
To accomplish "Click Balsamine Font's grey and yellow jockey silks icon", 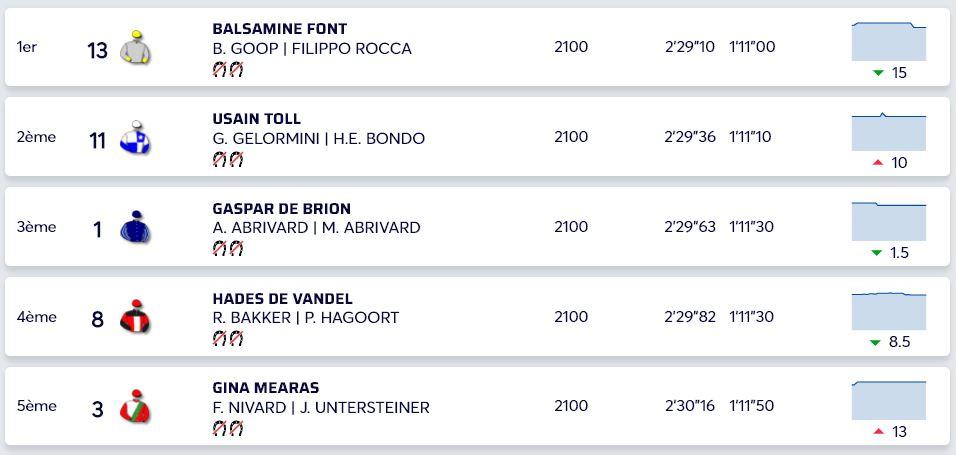I will pyautogui.click(x=135, y=48).
